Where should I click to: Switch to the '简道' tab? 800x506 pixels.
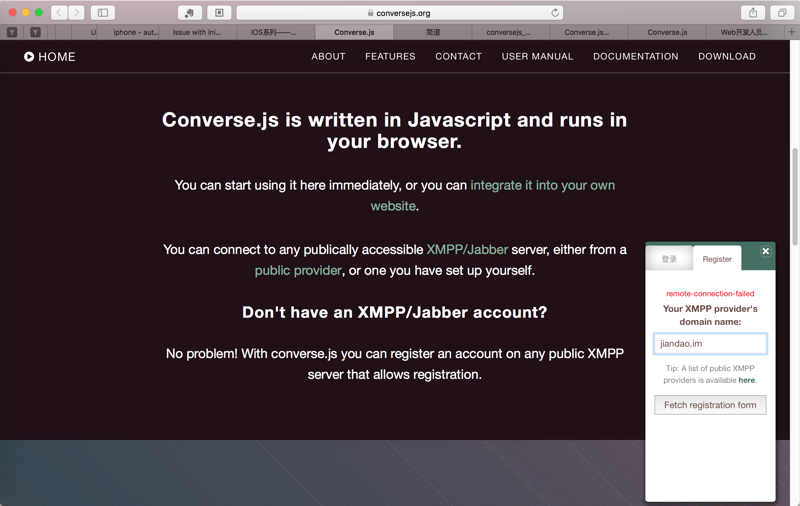(433, 32)
